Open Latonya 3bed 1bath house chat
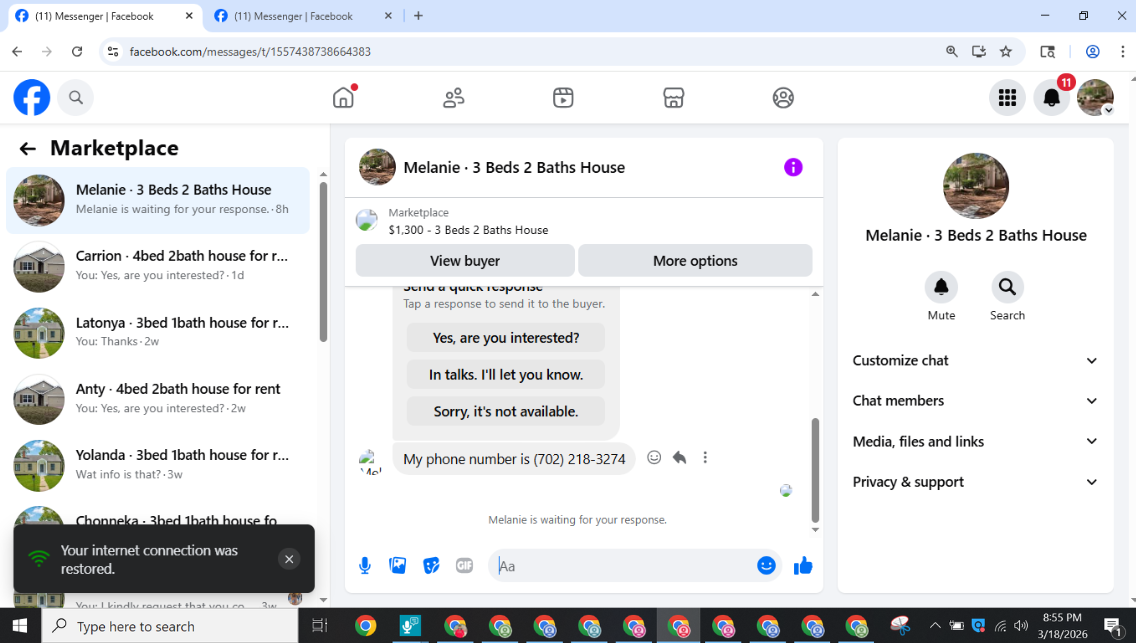This screenshot has width=1136, height=643. (158, 333)
